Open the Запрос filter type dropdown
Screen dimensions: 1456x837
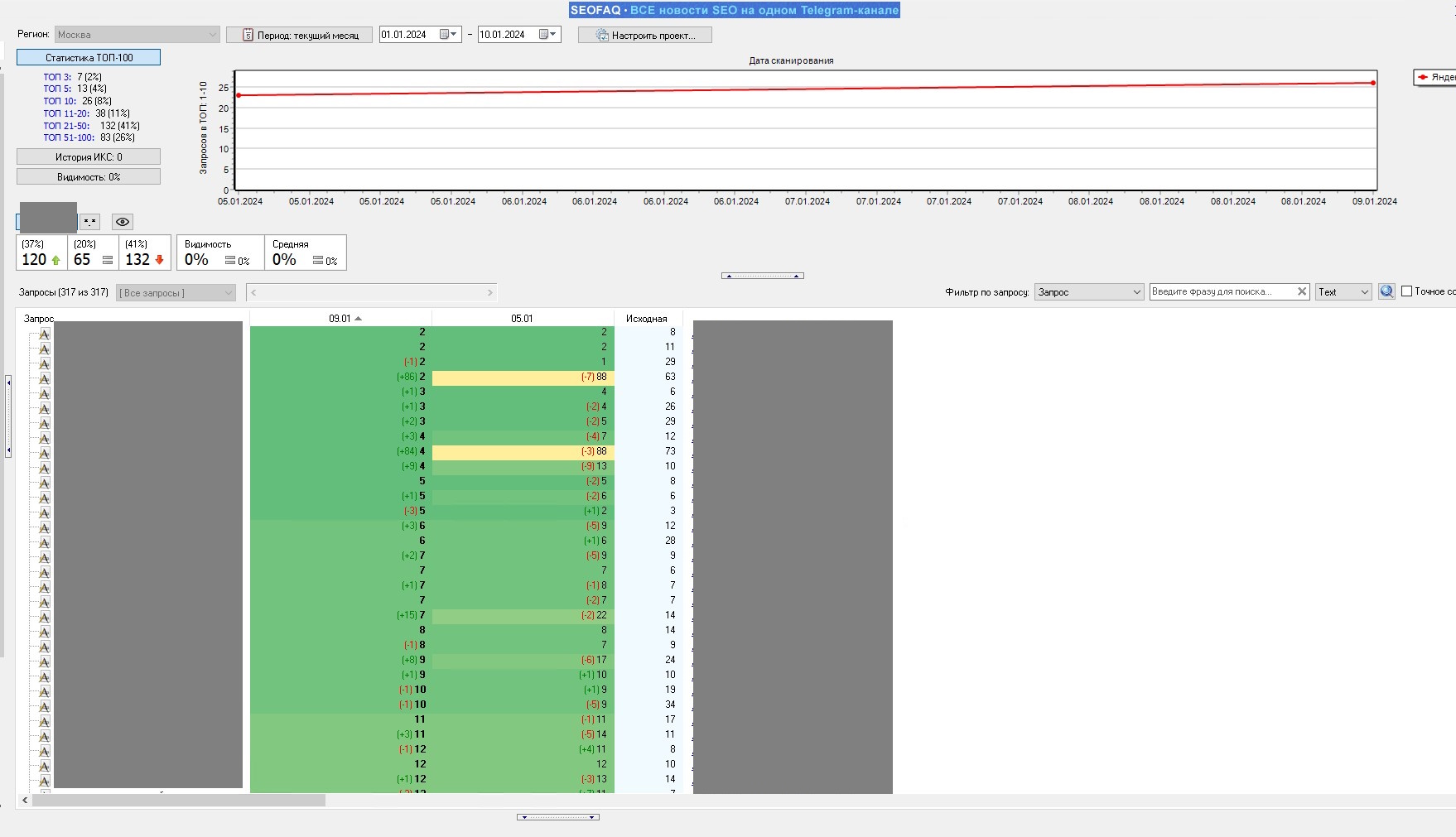[1088, 292]
